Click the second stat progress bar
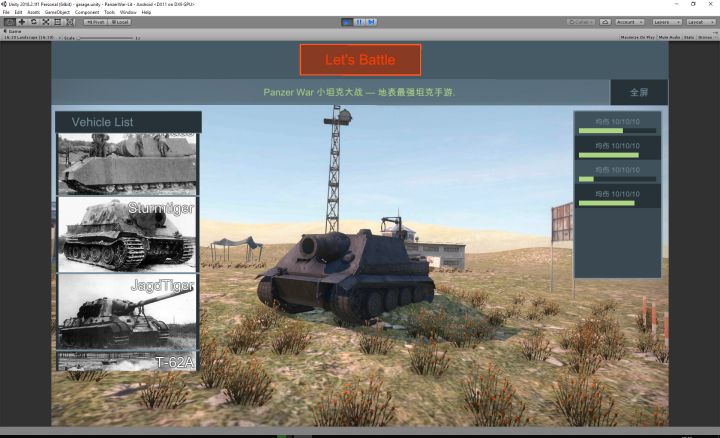 [617, 155]
